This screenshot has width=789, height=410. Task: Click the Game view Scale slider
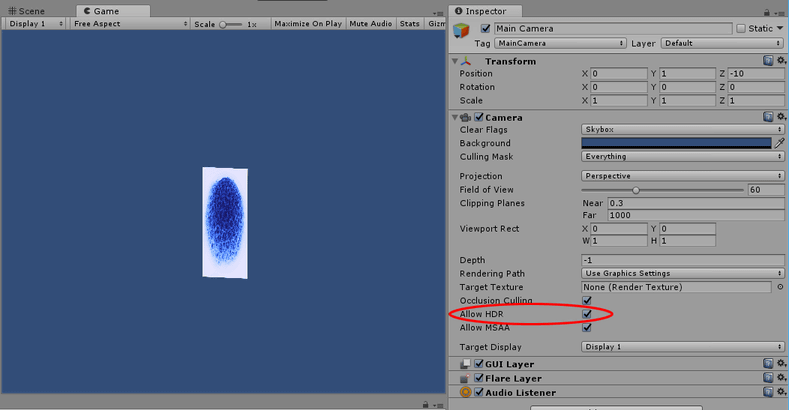click(x=231, y=24)
